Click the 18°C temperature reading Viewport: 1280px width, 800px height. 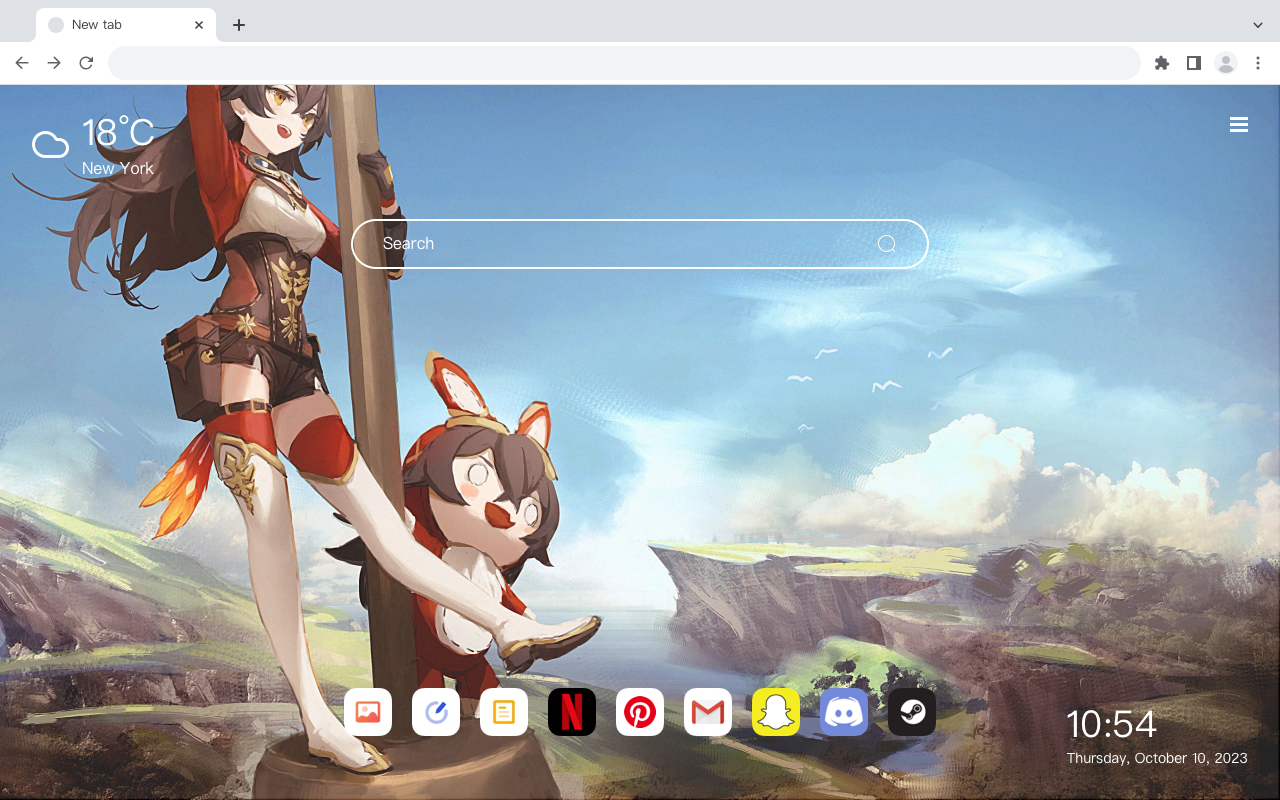118,133
